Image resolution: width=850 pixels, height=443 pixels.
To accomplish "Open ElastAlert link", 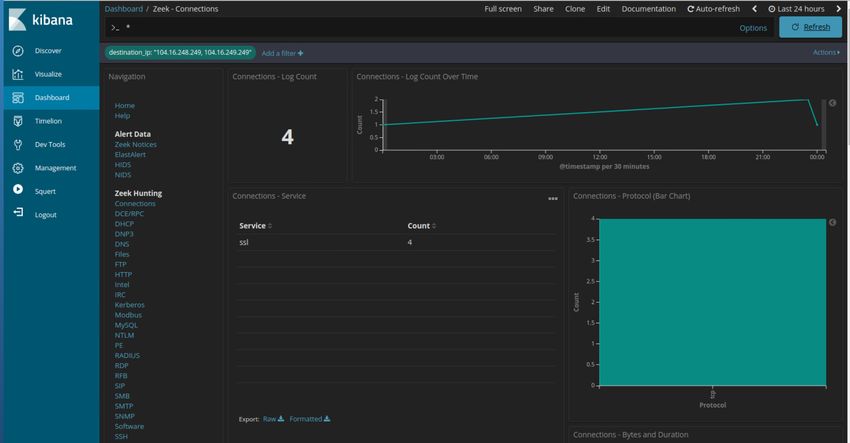I will tap(130, 155).
